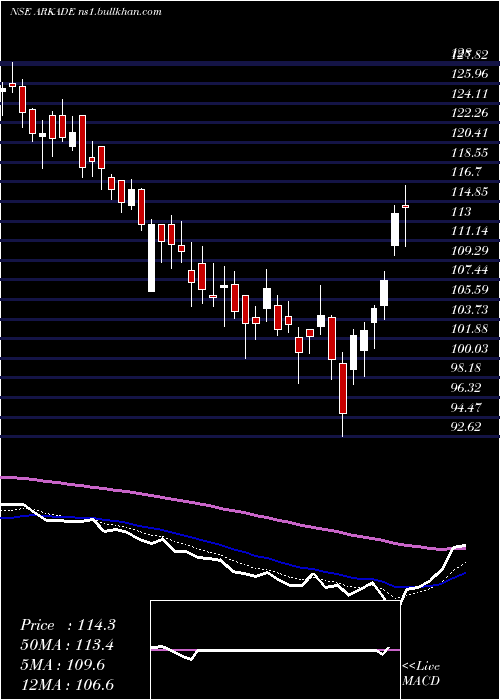The image size is (500, 700).
Task: Click the latest candlestick near 114.85
Action: click(406, 216)
